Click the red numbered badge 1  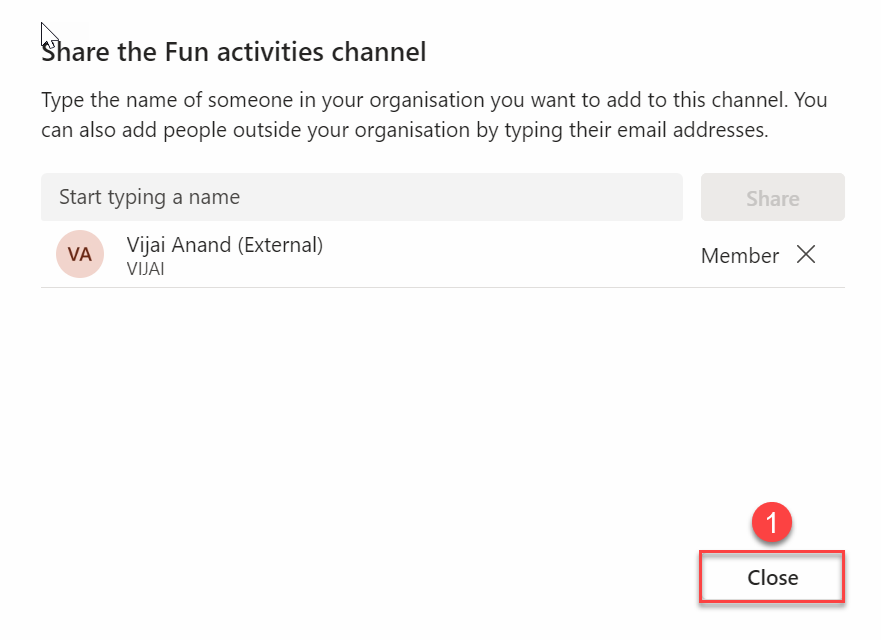click(x=771, y=522)
